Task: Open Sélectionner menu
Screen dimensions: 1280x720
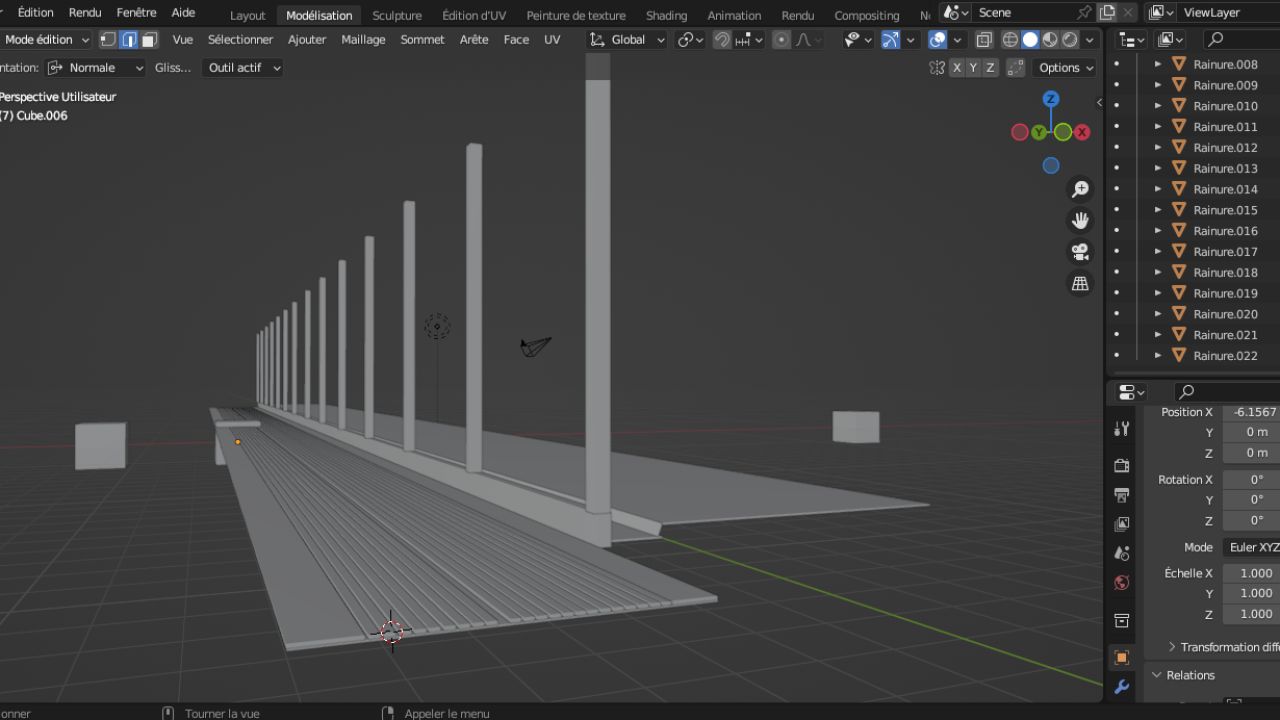Action: coord(240,40)
